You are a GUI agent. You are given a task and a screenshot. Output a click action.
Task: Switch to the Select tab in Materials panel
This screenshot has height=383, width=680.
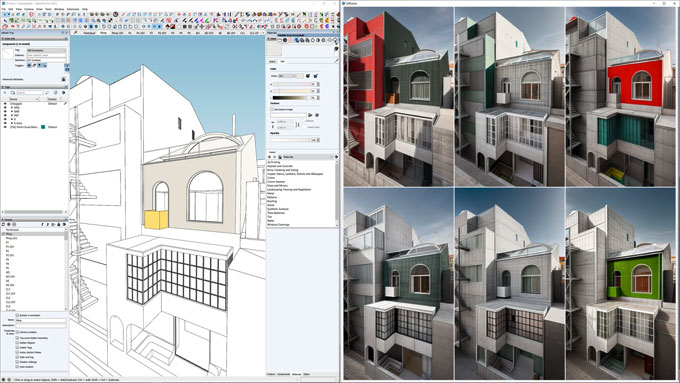point(272,62)
